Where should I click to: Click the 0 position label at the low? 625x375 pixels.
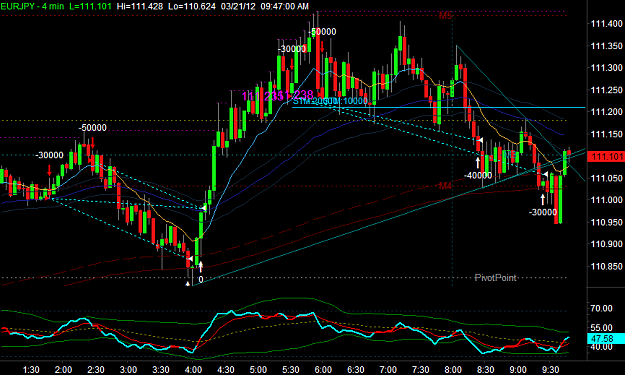[x=200, y=279]
